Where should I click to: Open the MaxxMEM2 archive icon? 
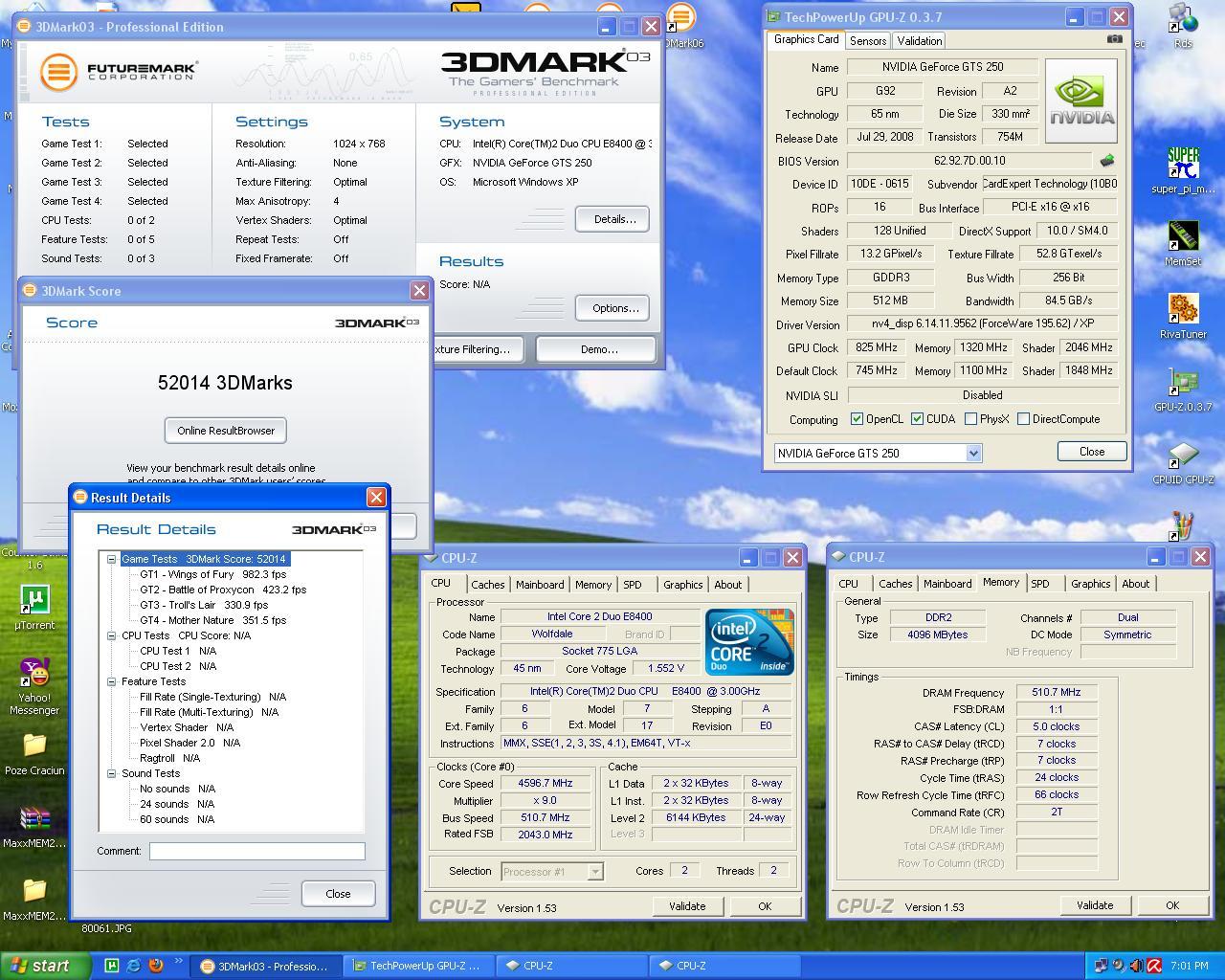tap(34, 826)
